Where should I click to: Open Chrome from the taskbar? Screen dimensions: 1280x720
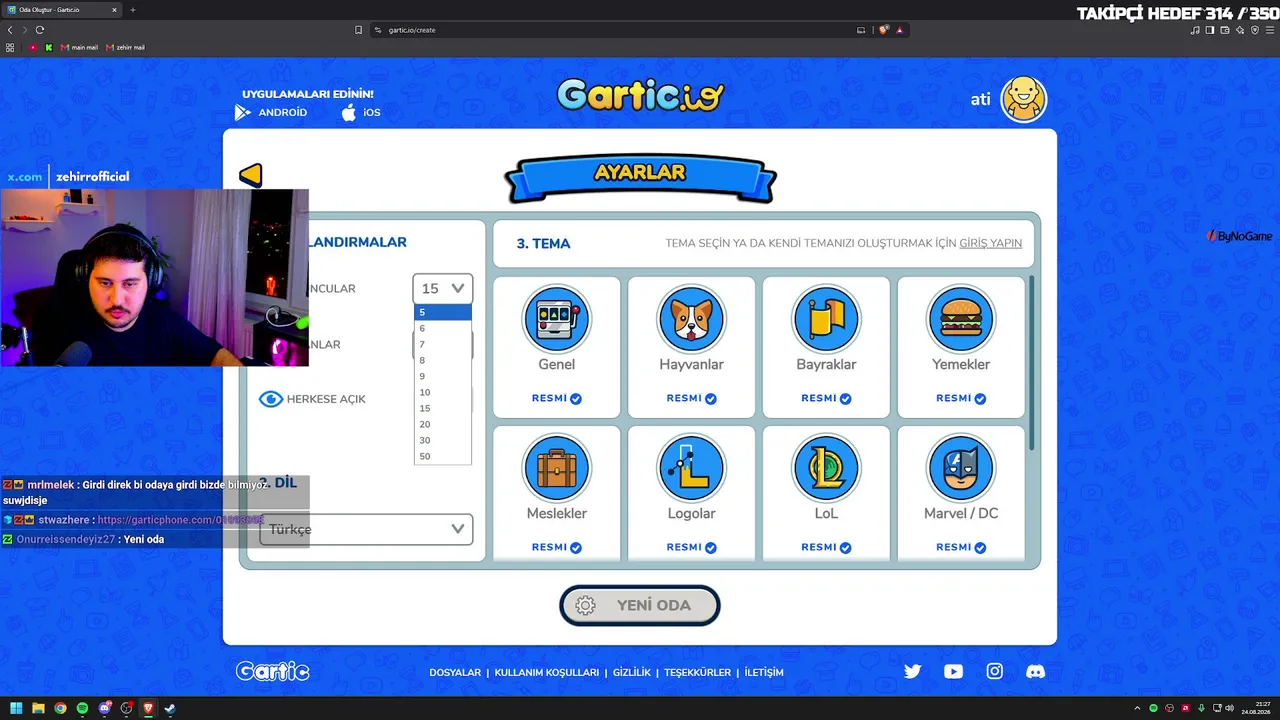[x=60, y=708]
